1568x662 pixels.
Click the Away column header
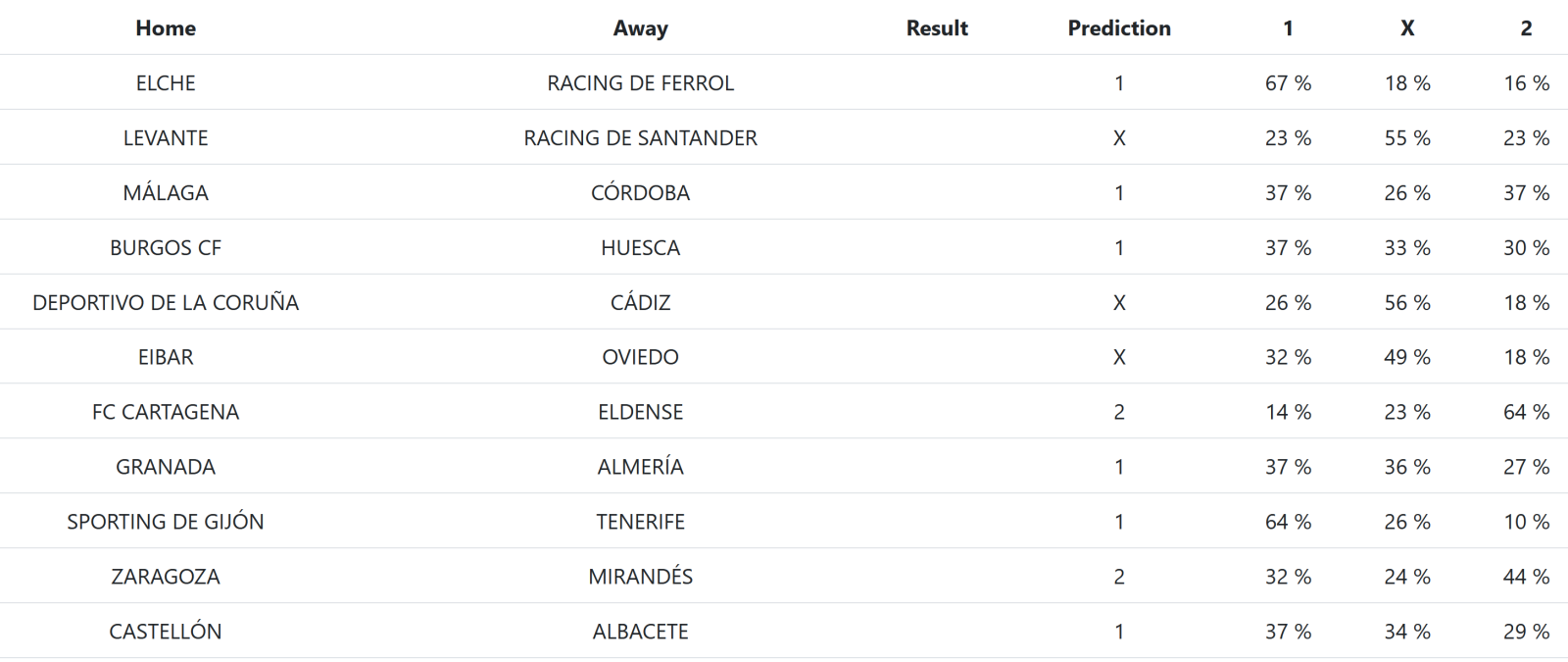(x=640, y=28)
